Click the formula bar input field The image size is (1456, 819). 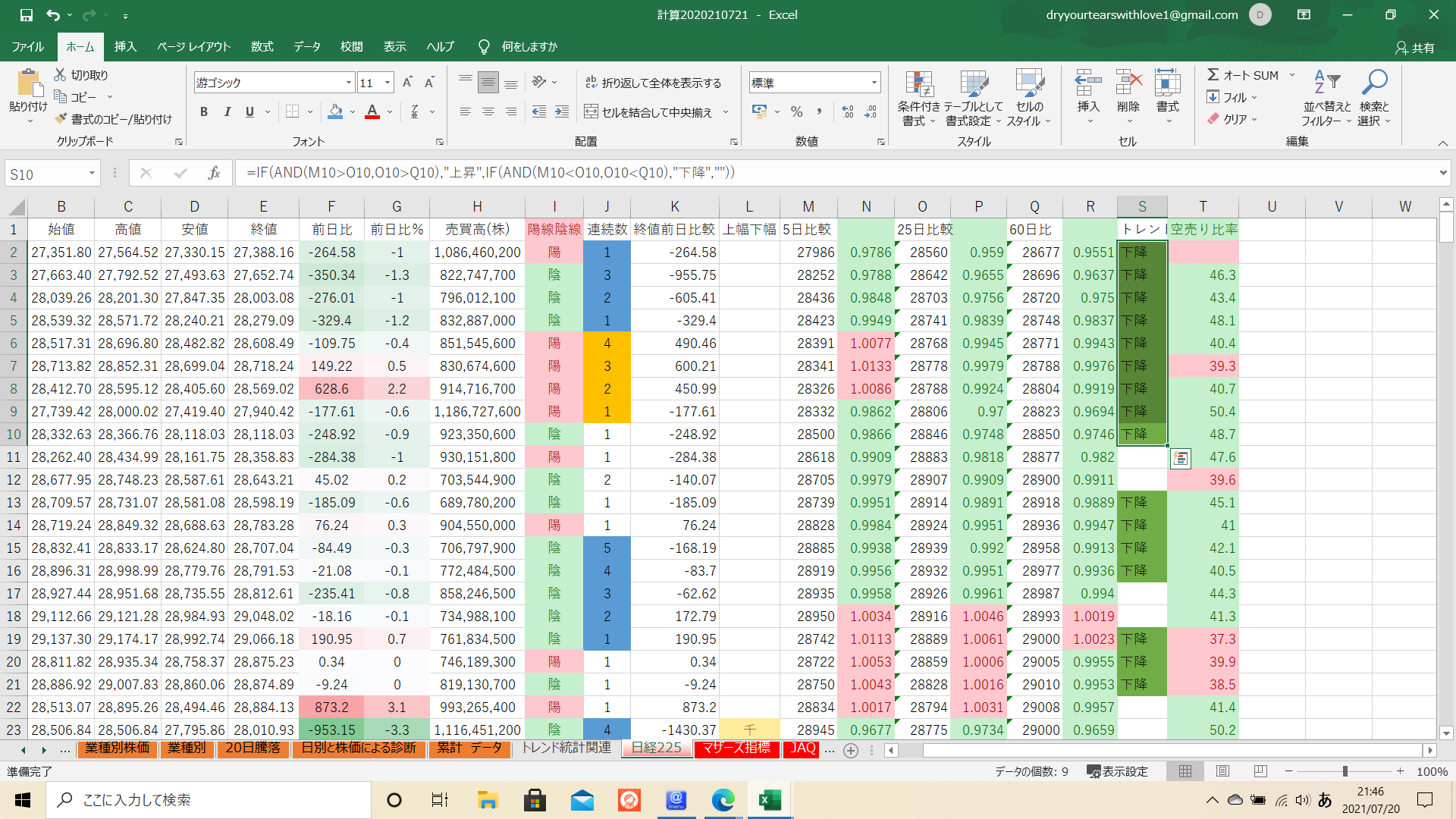tap(834, 173)
